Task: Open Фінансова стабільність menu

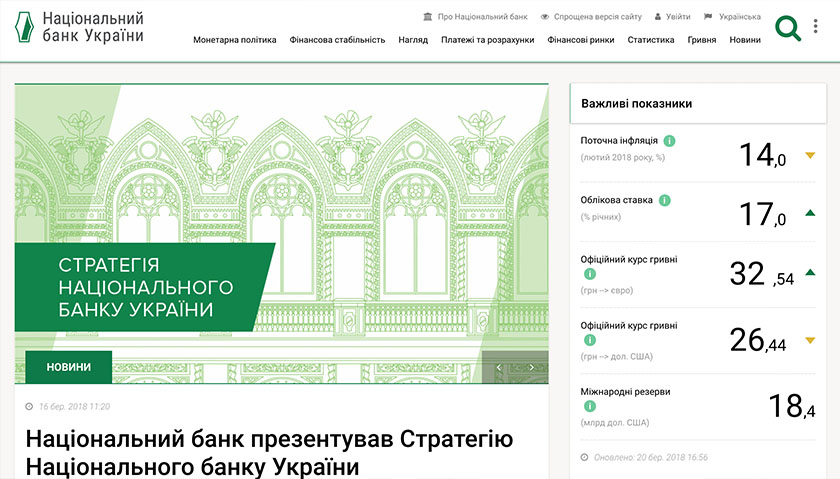Action: [337, 40]
